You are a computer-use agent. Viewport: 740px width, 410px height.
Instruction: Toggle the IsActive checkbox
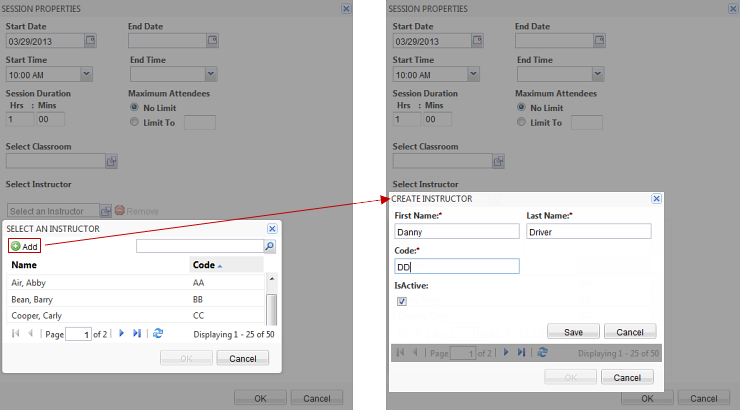pyautogui.click(x=402, y=301)
